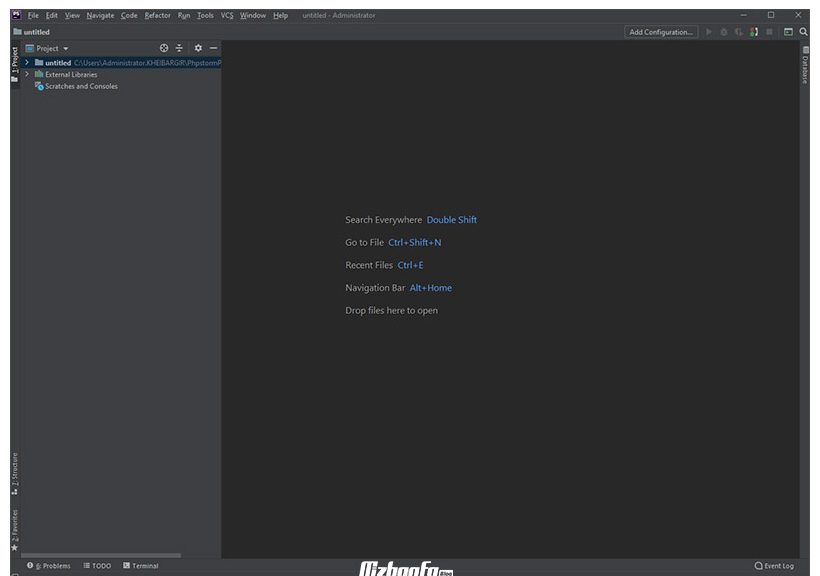820x576 pixels.
Task: Open the Favorites side tab
Action: tap(15, 529)
